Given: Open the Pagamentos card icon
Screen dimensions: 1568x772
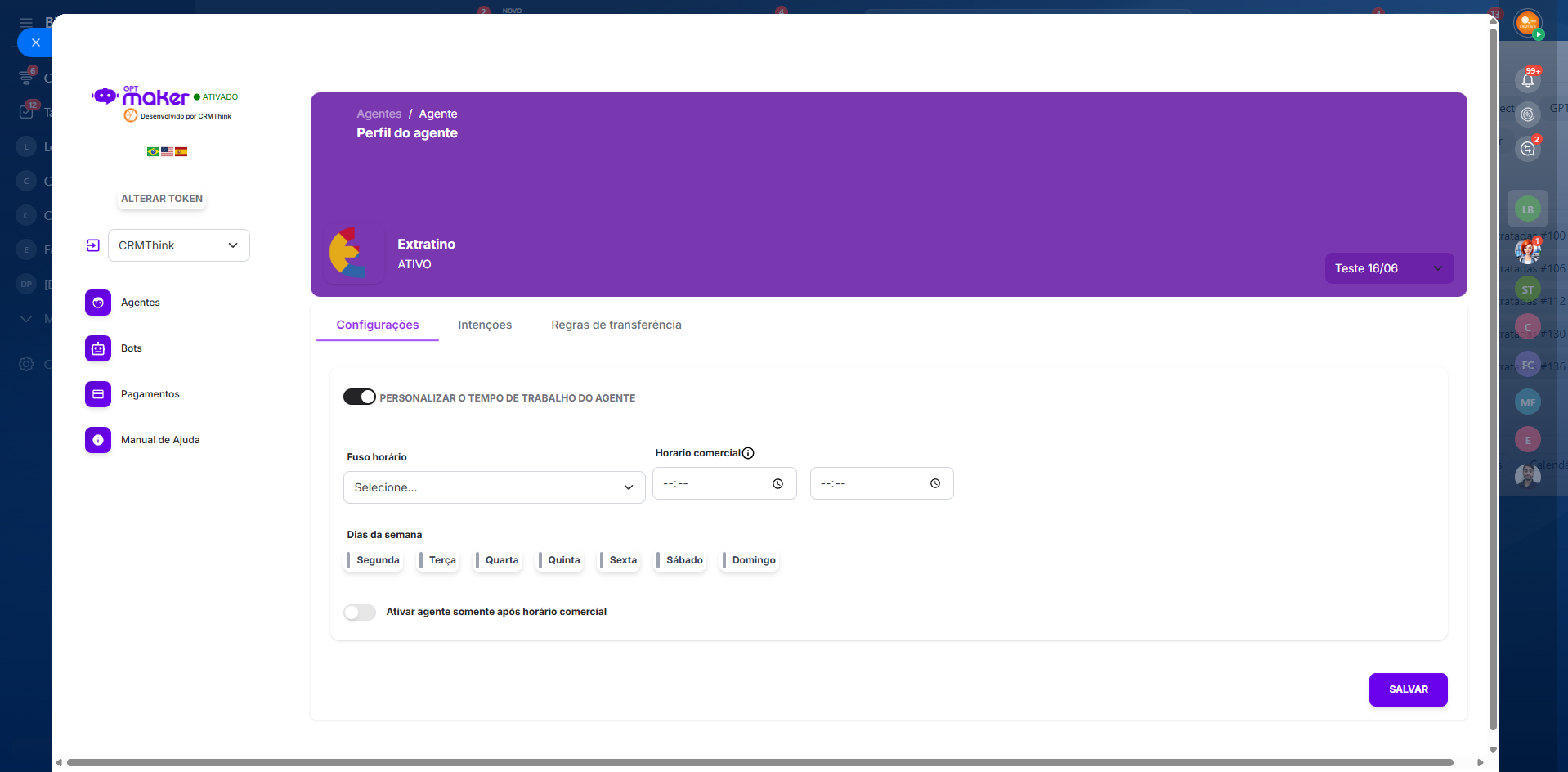Looking at the screenshot, I should (x=98, y=394).
